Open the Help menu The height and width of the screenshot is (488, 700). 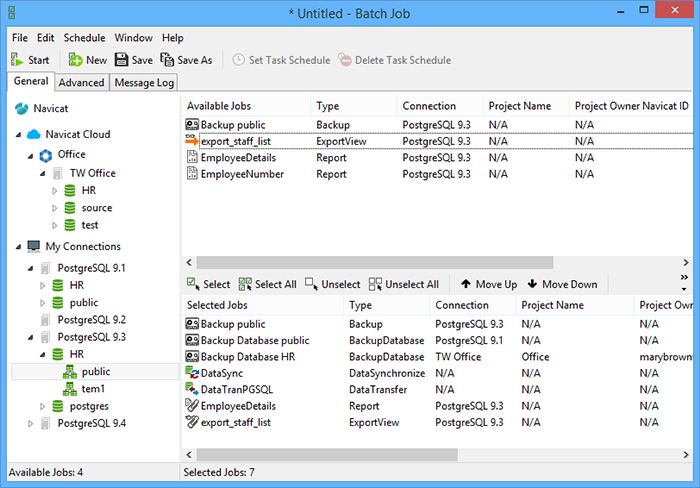[x=172, y=38]
